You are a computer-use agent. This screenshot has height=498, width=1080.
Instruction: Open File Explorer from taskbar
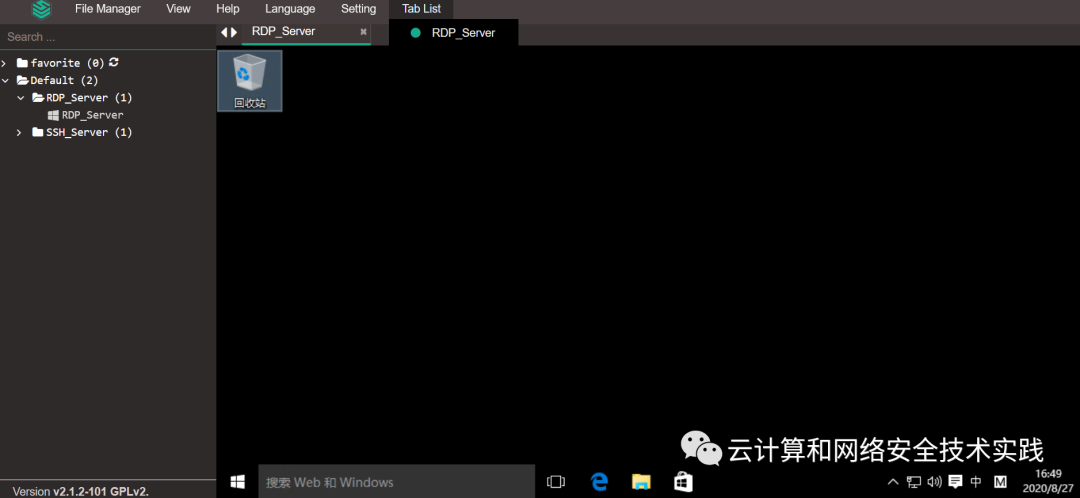pyautogui.click(x=641, y=482)
